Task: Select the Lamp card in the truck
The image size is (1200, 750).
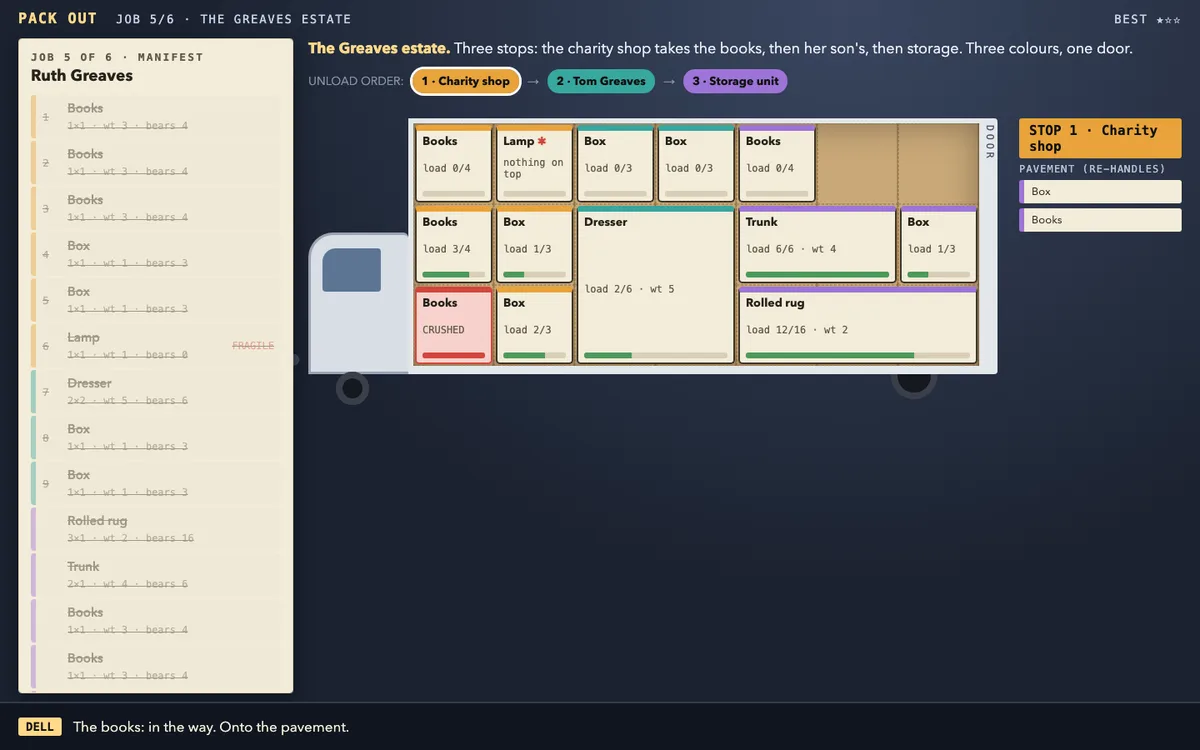Action: click(x=535, y=163)
